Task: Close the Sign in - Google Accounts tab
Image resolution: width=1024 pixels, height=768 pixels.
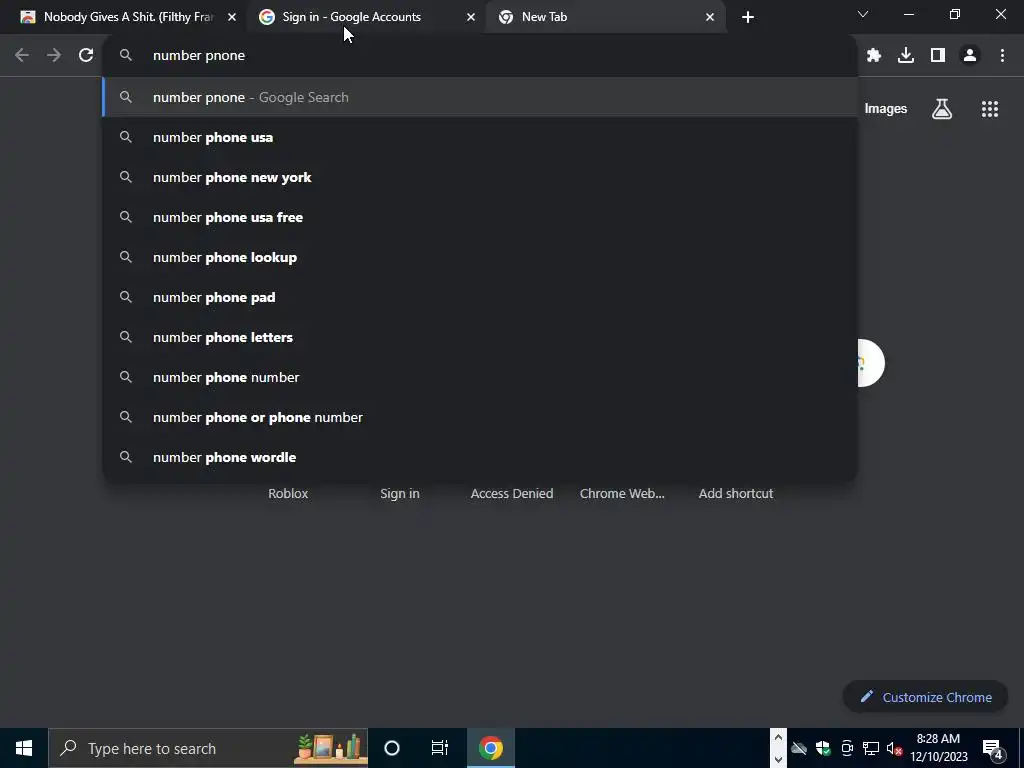Action: tap(471, 17)
